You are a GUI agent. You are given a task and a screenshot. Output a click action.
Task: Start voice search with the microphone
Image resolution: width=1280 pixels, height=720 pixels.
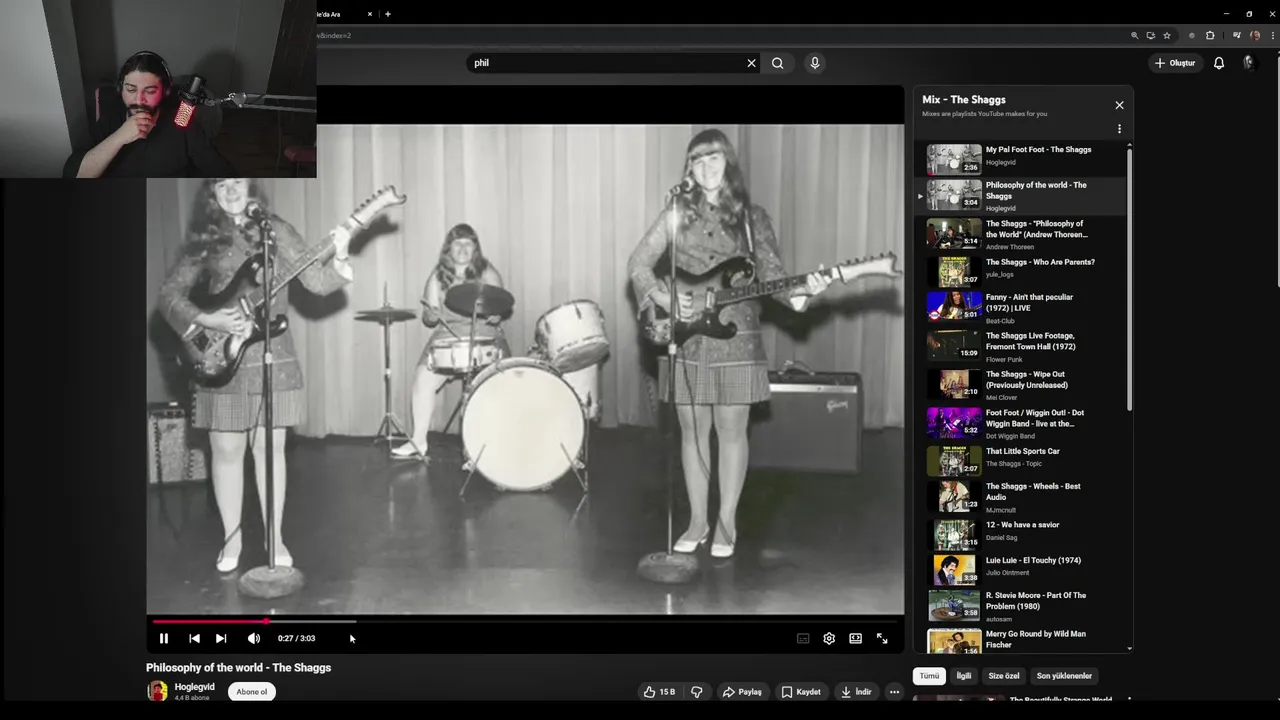[815, 63]
